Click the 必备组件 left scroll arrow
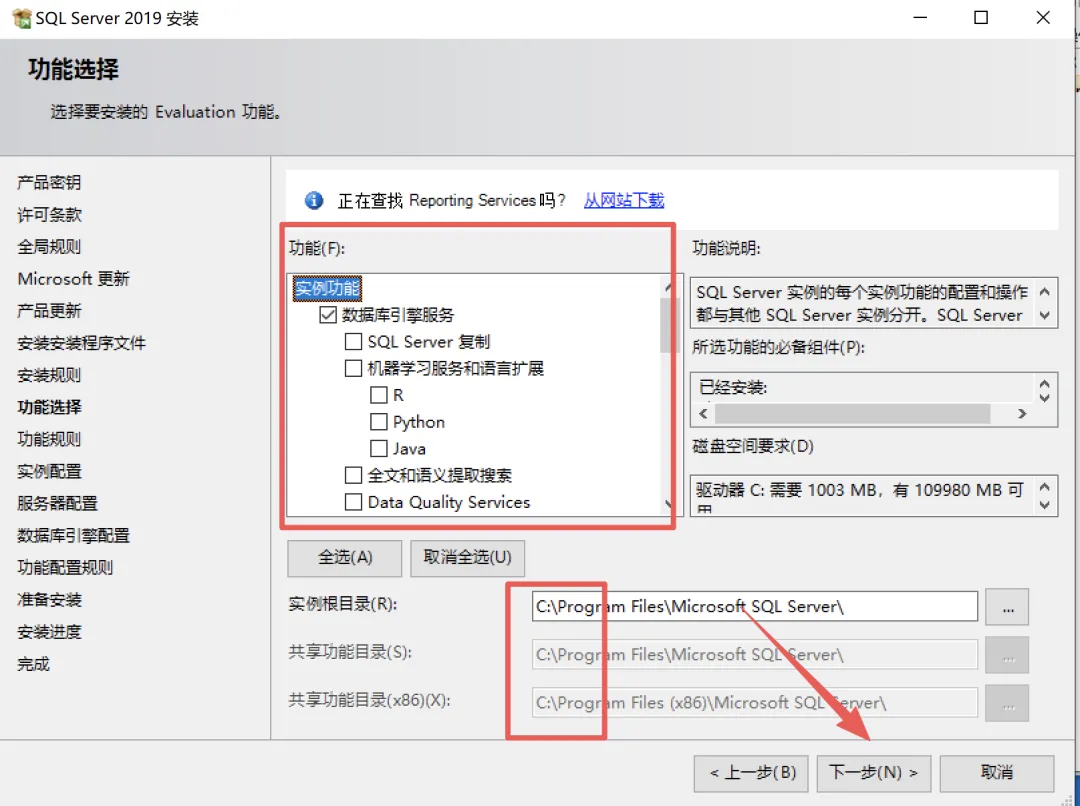The height and width of the screenshot is (806, 1080). click(x=703, y=414)
